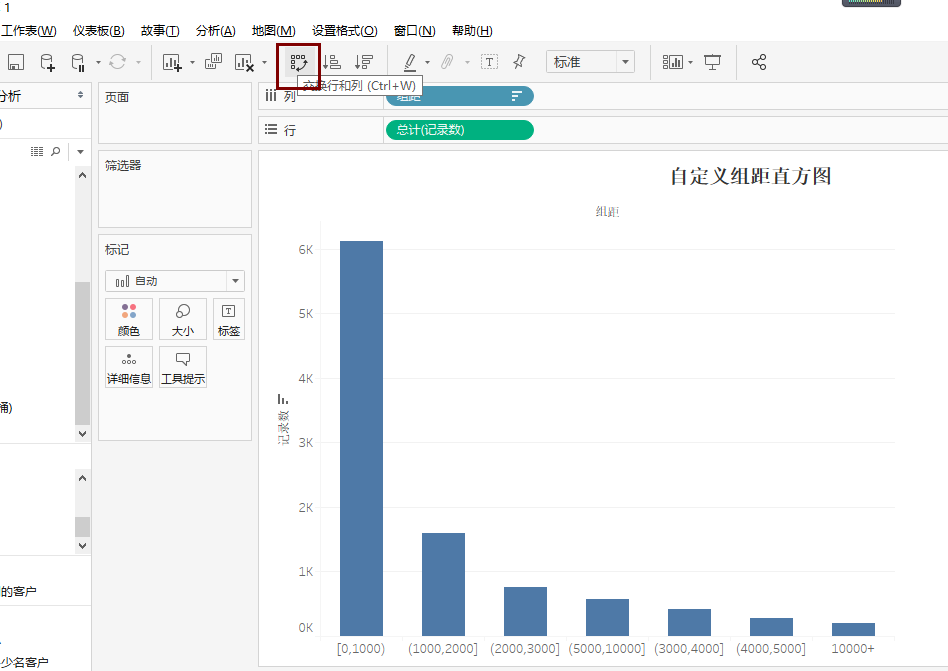Image resolution: width=948 pixels, height=671 pixels.
Task: Click the Clear sheet icon
Action: pyautogui.click(x=244, y=62)
